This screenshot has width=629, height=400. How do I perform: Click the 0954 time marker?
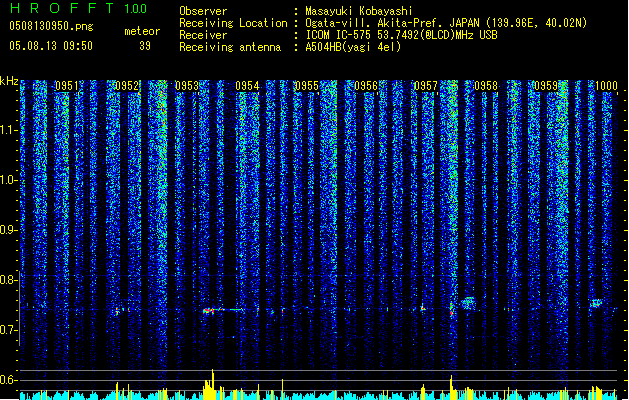point(247,86)
